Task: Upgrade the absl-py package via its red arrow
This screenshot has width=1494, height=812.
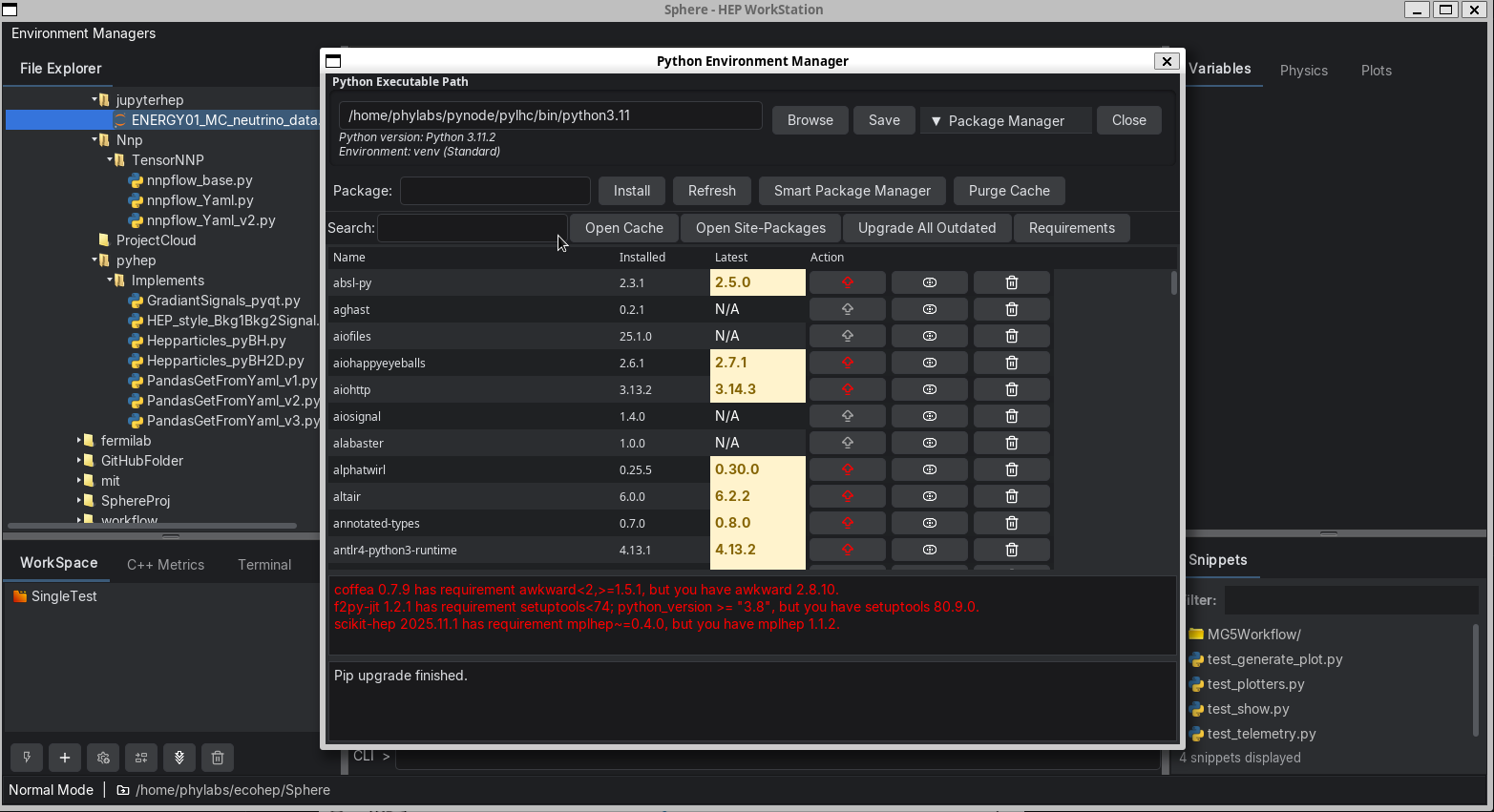Action: (x=847, y=282)
